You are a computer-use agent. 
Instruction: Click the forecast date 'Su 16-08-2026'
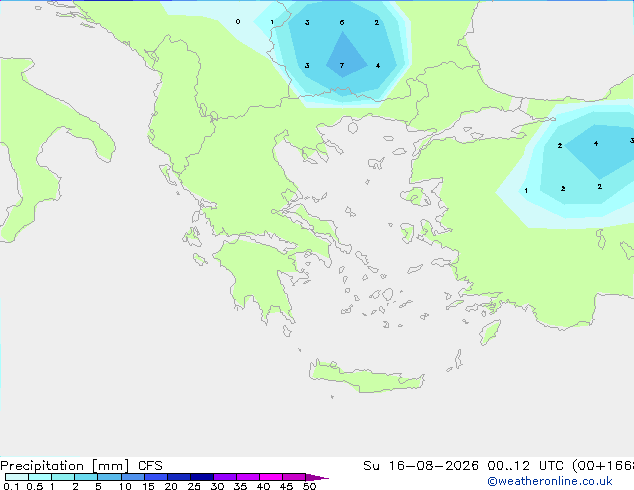[x=421, y=466]
